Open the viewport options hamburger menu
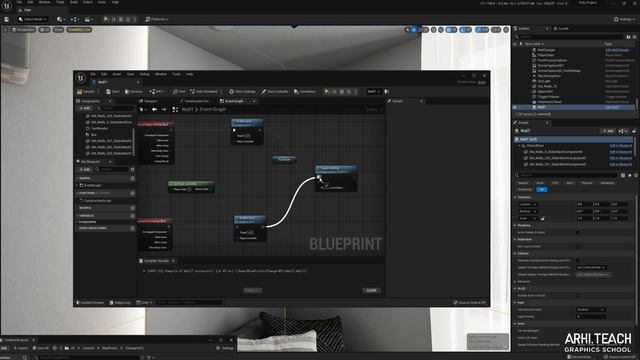 5,30
